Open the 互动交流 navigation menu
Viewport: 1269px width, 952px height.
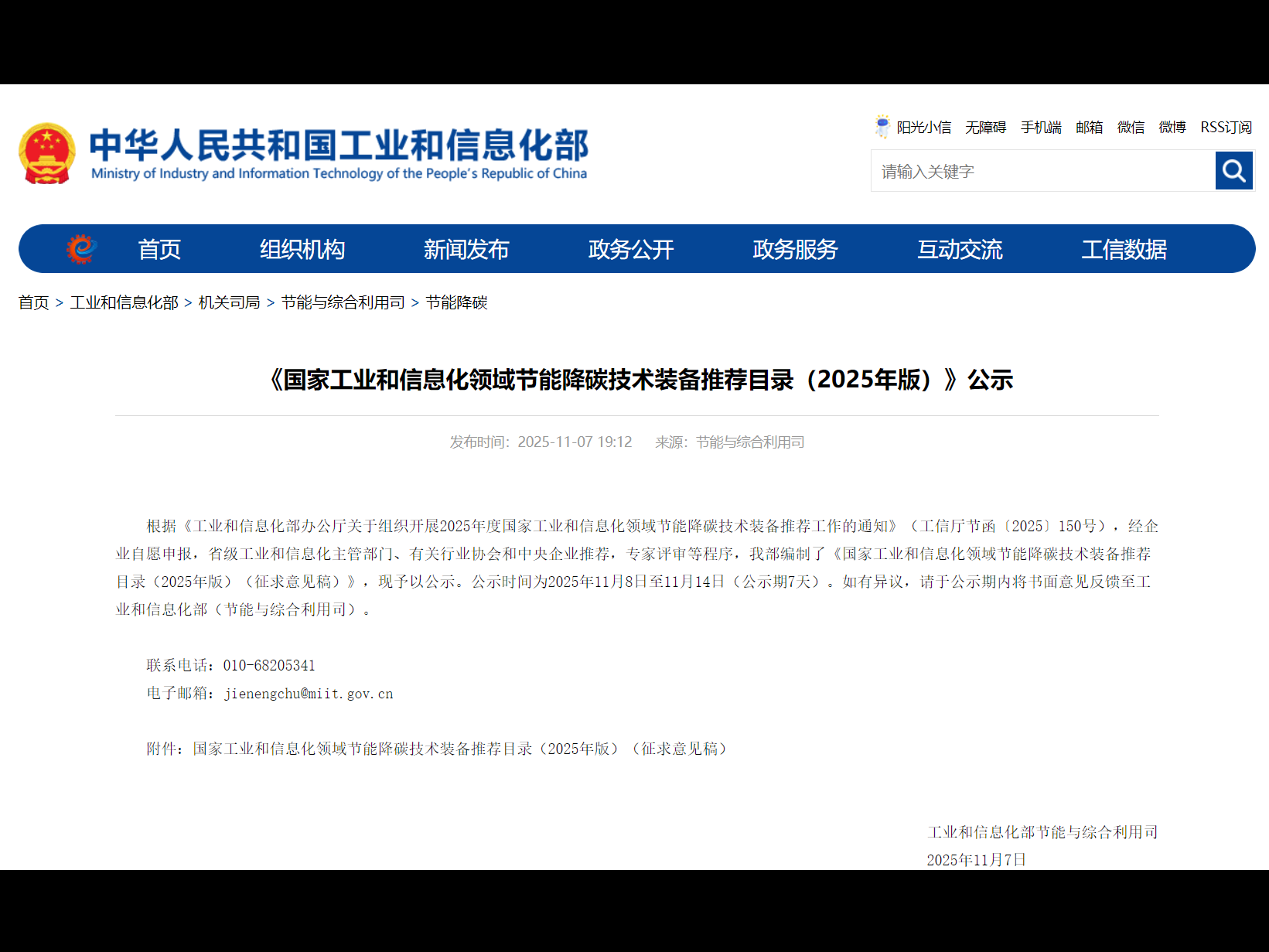tap(959, 248)
